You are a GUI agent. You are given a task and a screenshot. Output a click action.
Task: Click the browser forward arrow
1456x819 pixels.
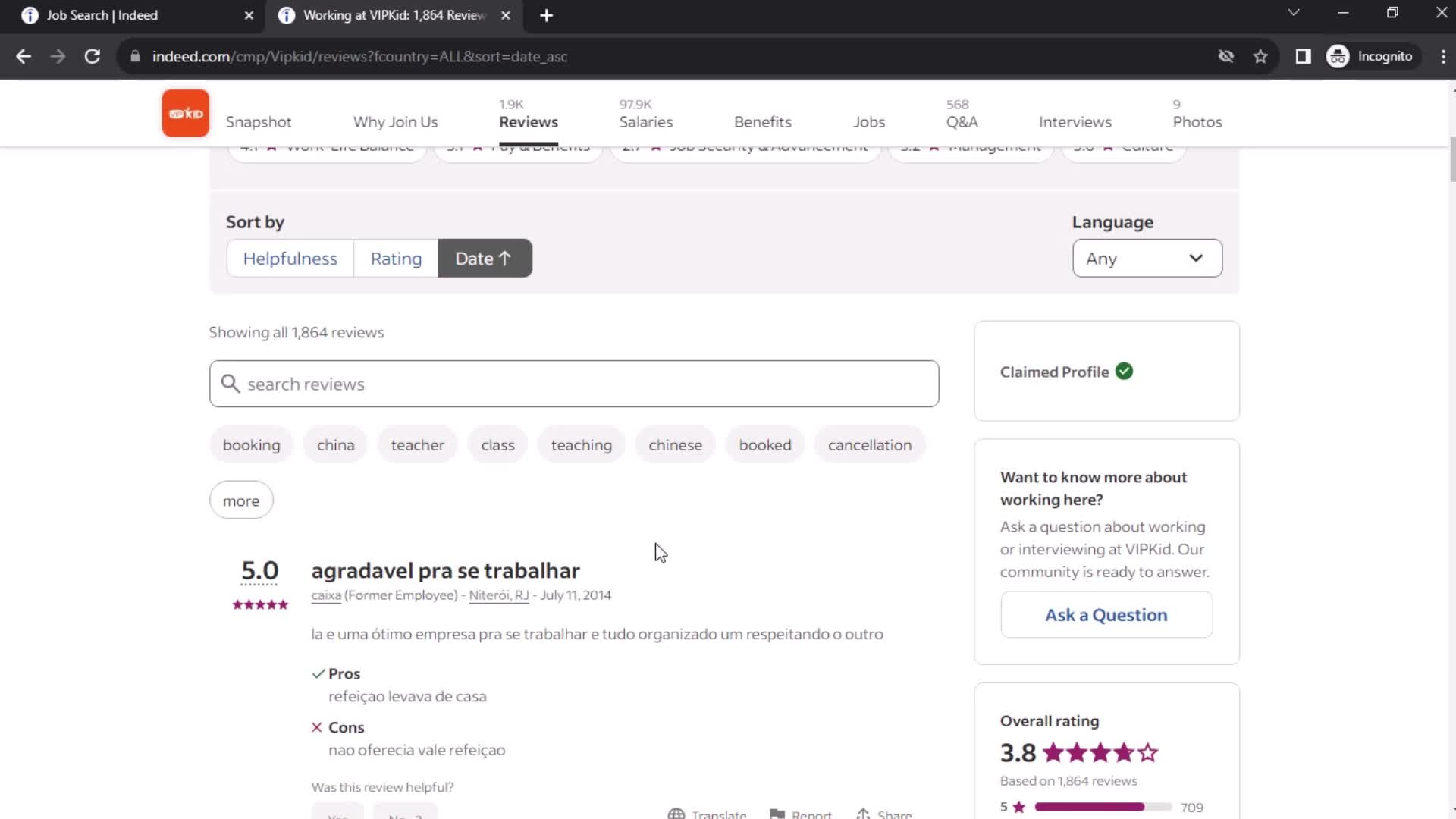(x=58, y=56)
